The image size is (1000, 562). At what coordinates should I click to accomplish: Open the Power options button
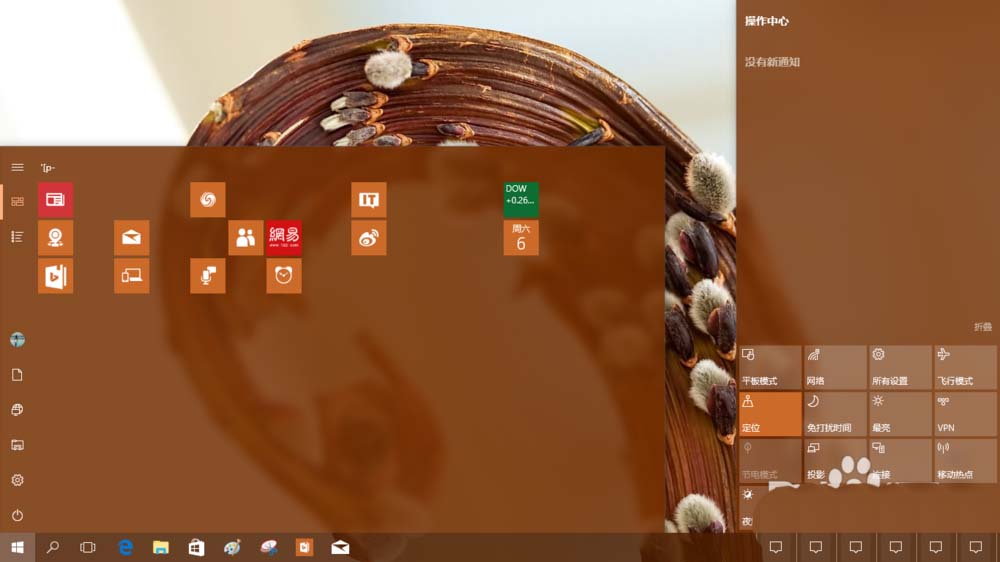point(17,515)
